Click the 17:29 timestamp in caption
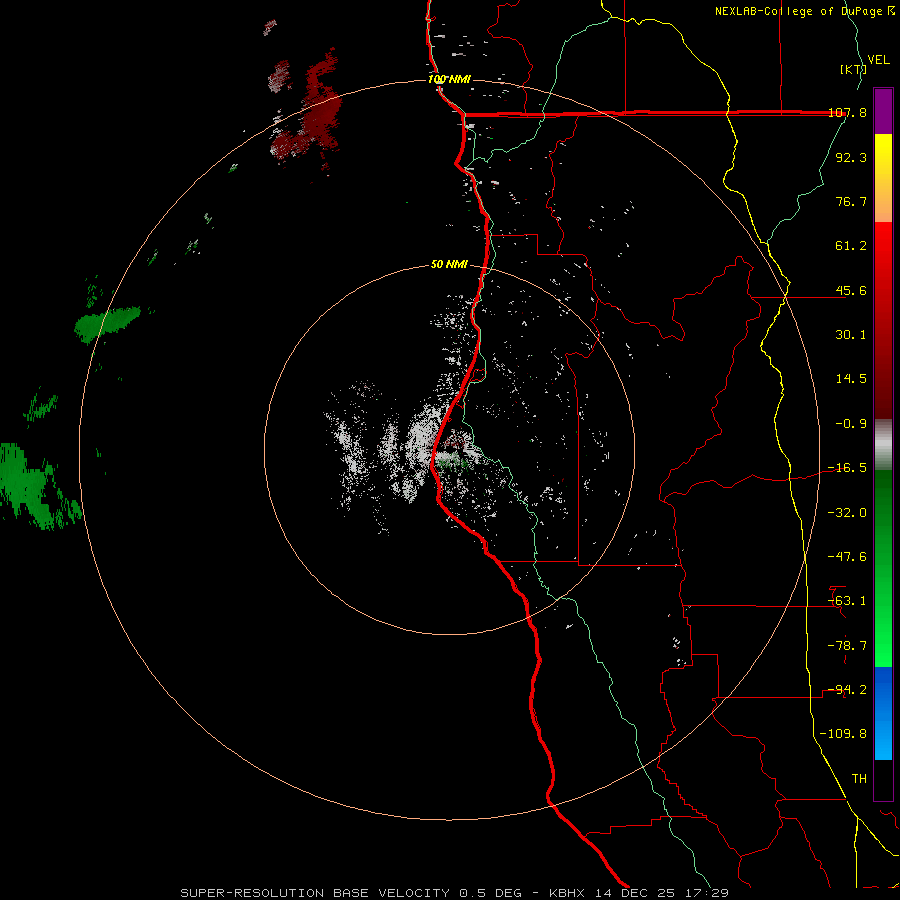Image resolution: width=900 pixels, height=900 pixels. click(x=709, y=893)
